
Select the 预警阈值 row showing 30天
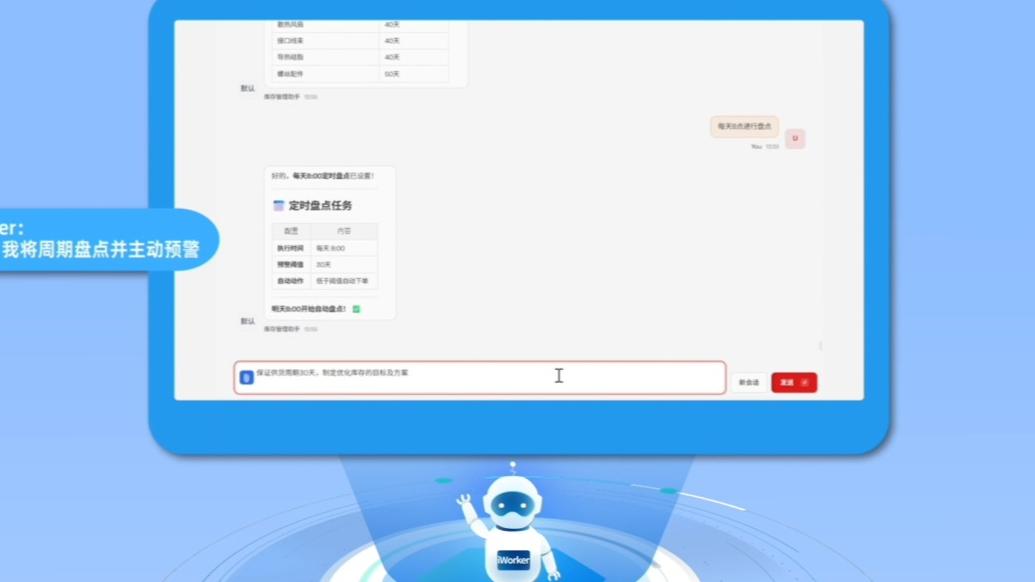point(325,264)
